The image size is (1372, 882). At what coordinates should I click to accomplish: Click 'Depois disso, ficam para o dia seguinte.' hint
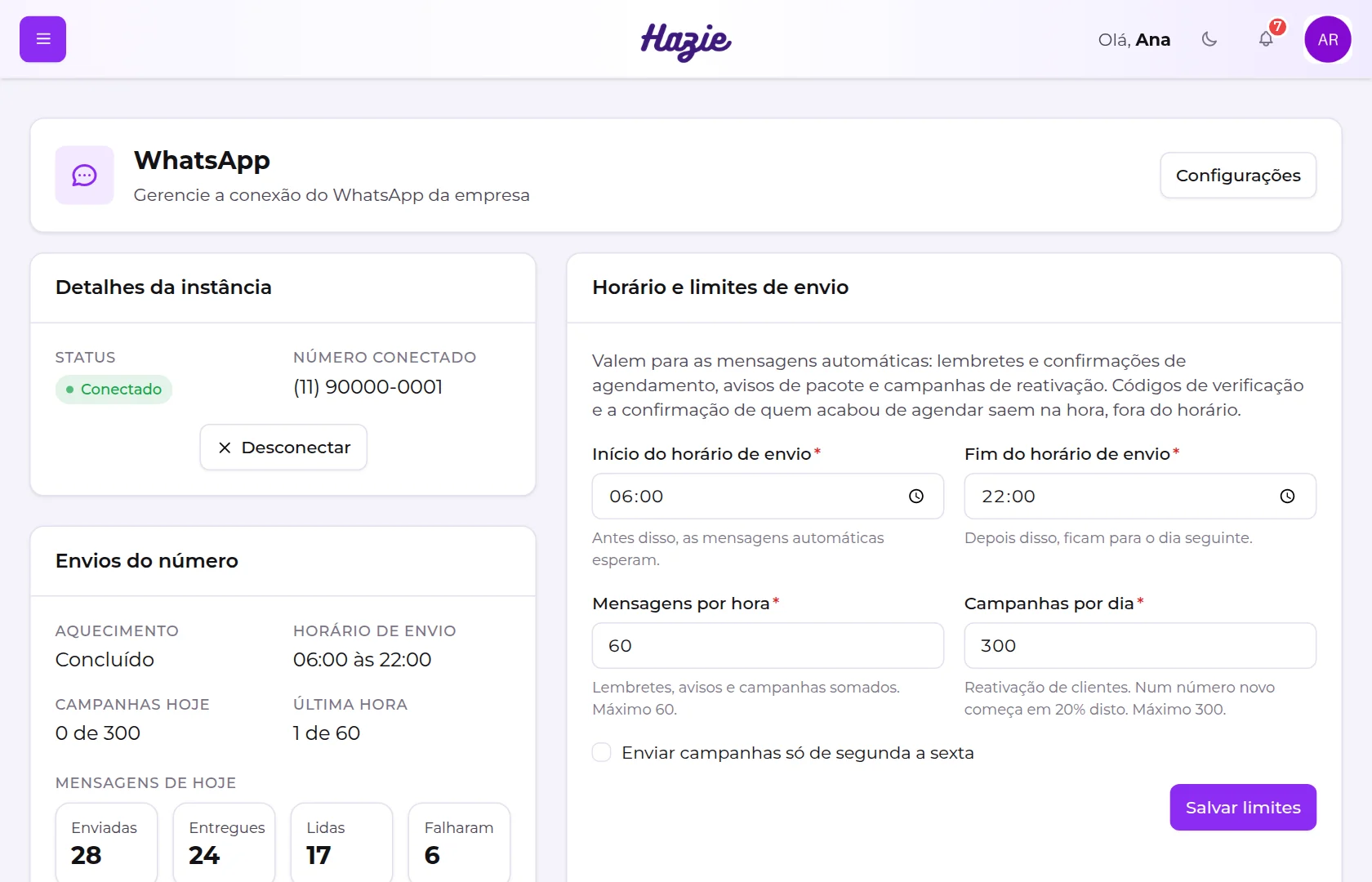(1108, 538)
